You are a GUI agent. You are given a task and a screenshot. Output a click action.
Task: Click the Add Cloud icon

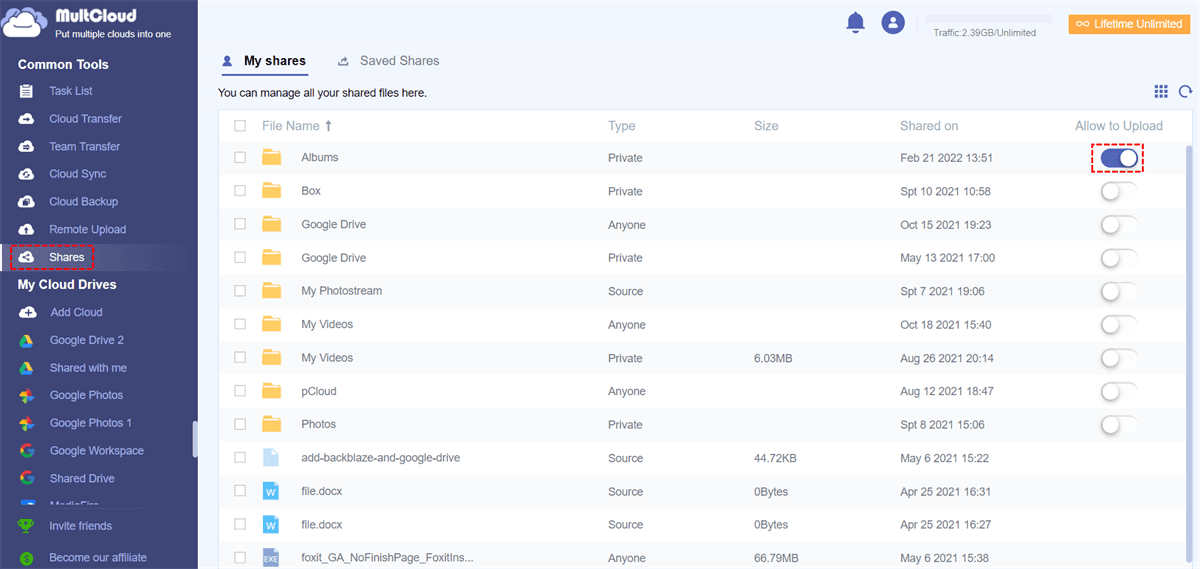(27, 312)
